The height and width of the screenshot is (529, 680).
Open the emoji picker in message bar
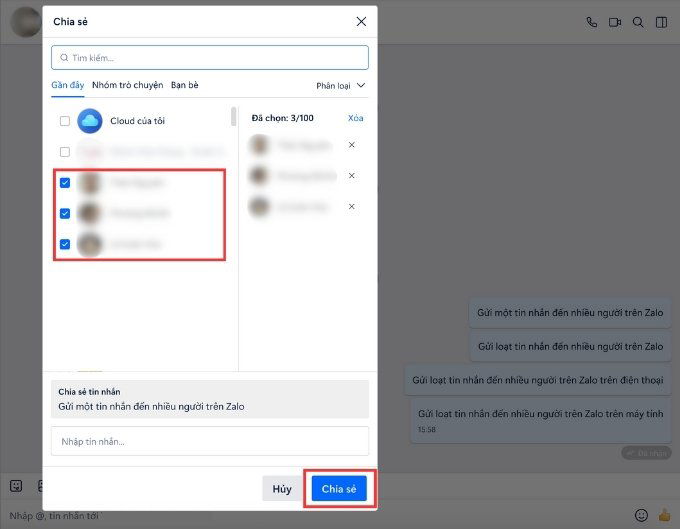[x=641, y=515]
